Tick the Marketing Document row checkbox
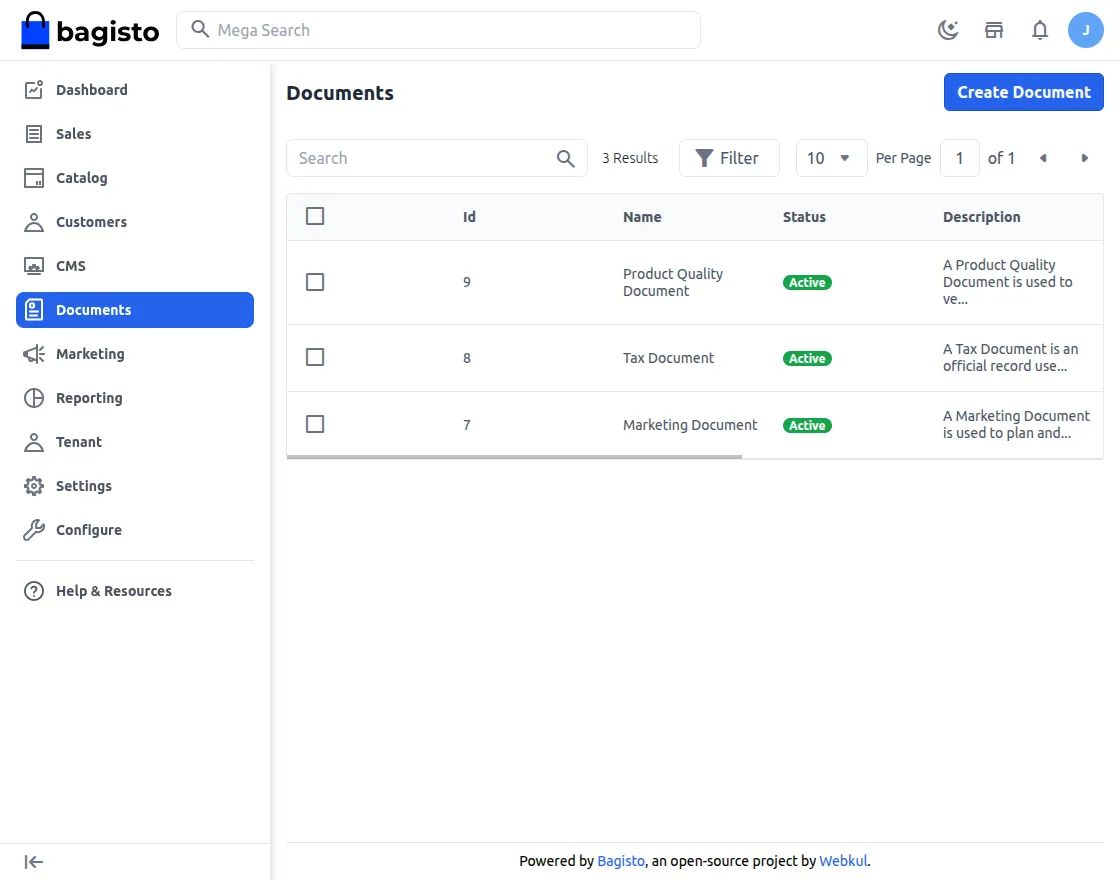The width and height of the screenshot is (1120, 880). click(x=315, y=424)
